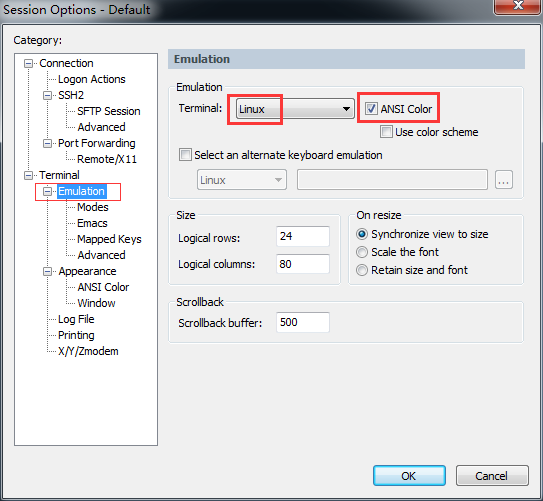This screenshot has width=543, height=501.
Task: Open the Logon Actions category
Action: click(x=92, y=79)
